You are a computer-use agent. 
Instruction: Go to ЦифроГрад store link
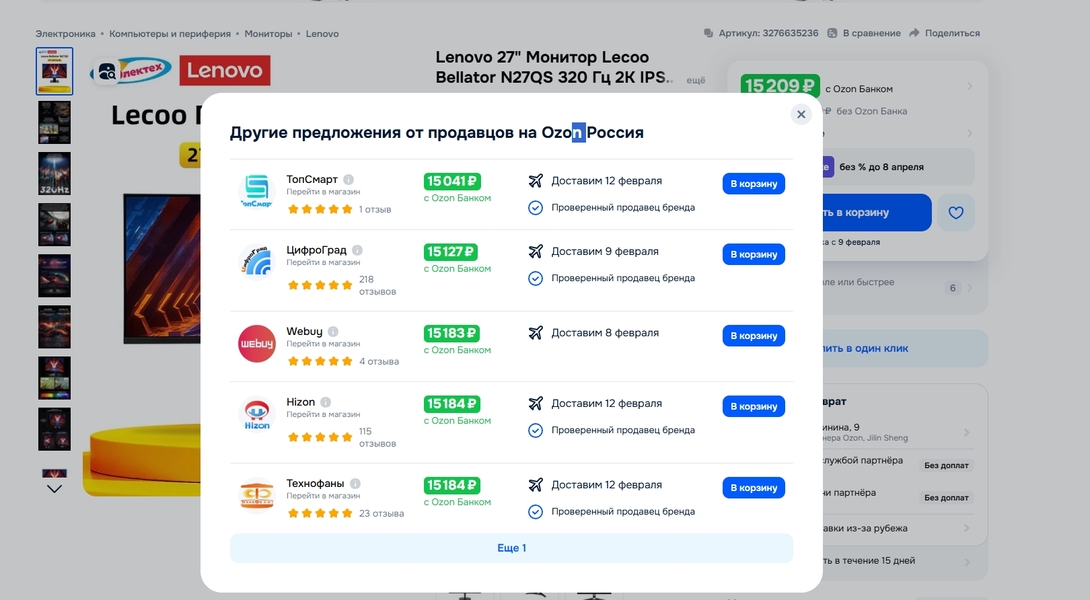323,263
